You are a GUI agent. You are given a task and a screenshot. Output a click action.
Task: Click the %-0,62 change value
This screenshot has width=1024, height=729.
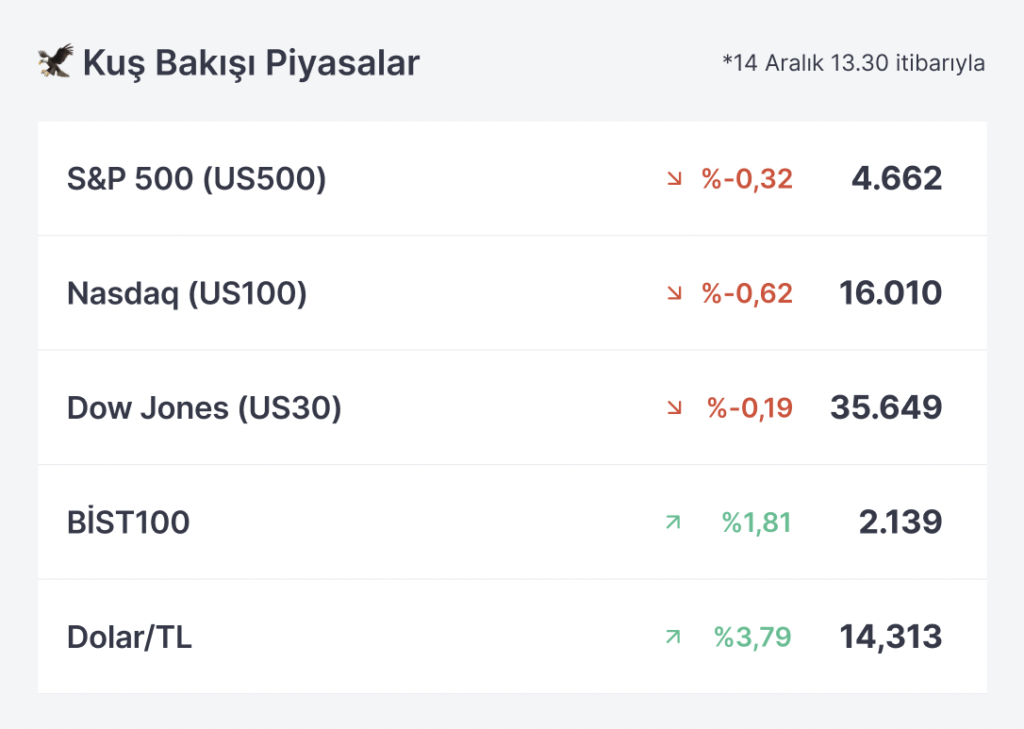pos(747,293)
